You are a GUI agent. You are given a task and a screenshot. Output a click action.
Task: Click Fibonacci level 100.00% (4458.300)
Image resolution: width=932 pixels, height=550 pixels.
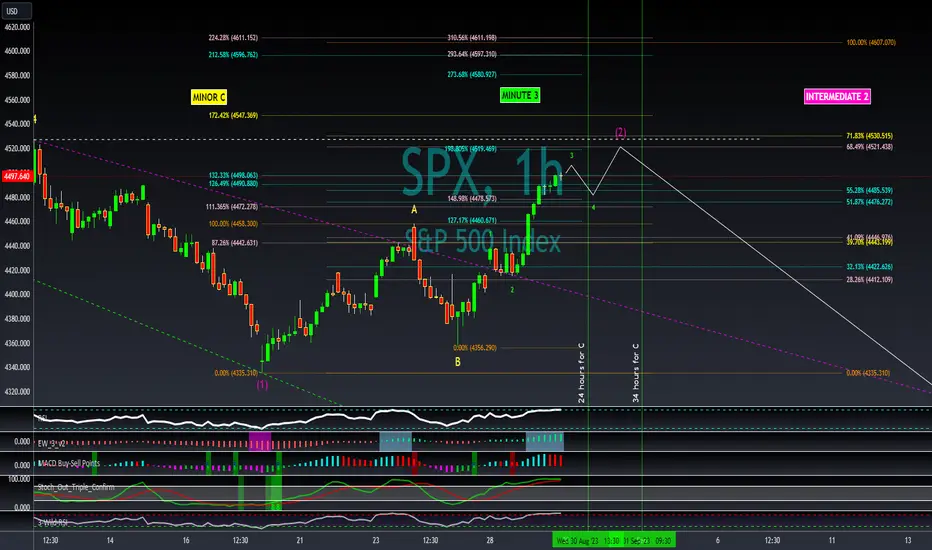tap(233, 224)
